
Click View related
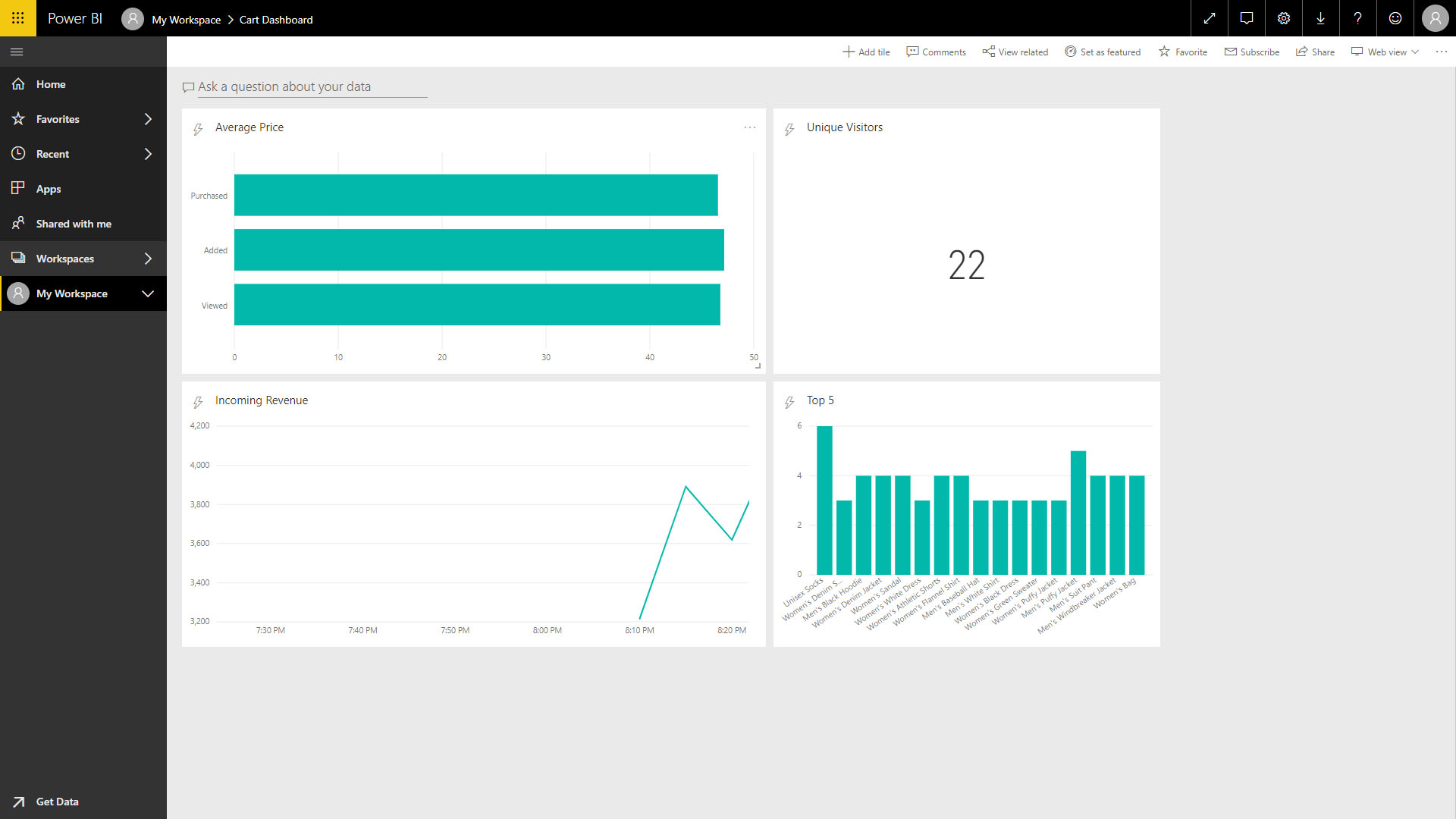tap(1015, 52)
